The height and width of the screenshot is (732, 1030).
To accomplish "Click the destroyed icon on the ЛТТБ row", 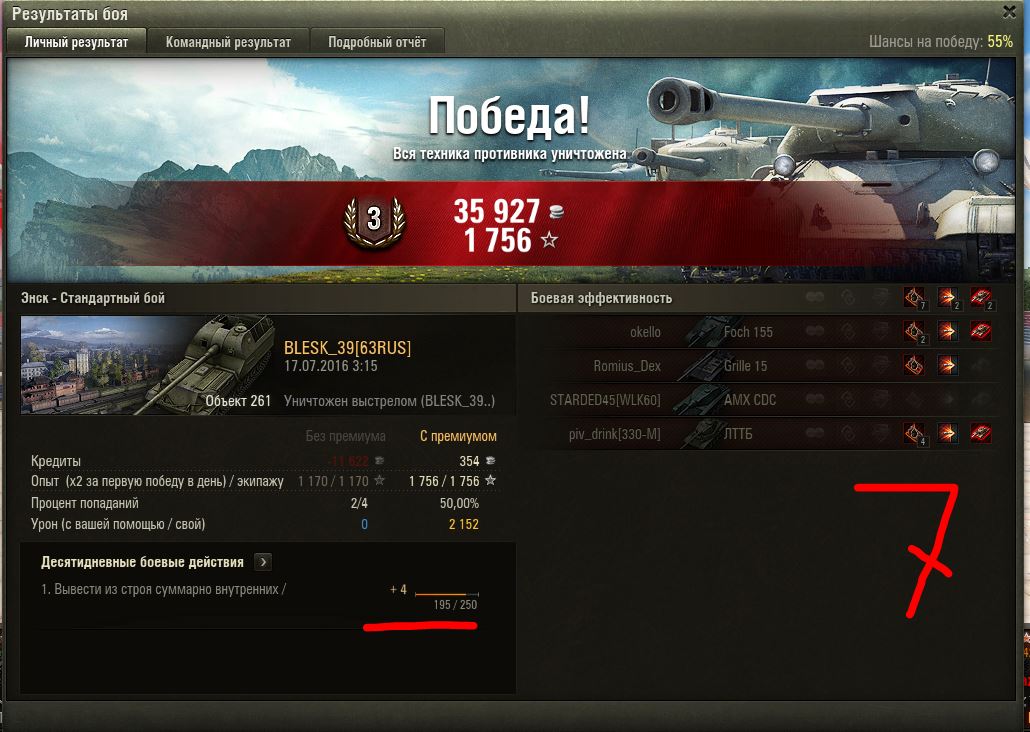I will tap(981, 433).
